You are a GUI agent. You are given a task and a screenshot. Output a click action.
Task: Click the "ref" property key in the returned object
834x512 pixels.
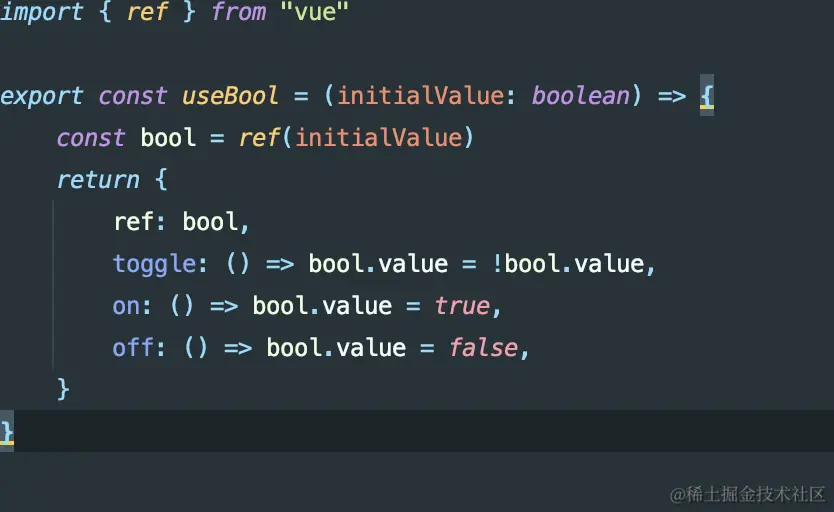134,222
